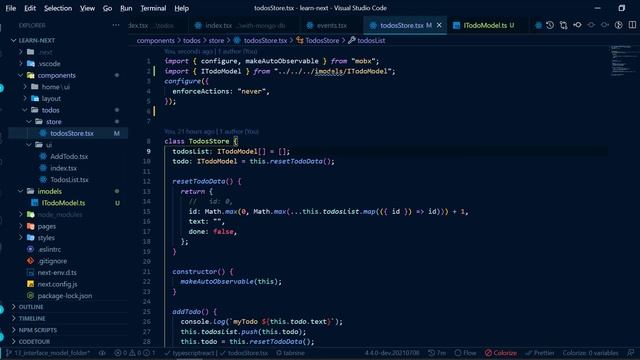
Task: Click the Flow status bar item
Action: (x=465, y=353)
